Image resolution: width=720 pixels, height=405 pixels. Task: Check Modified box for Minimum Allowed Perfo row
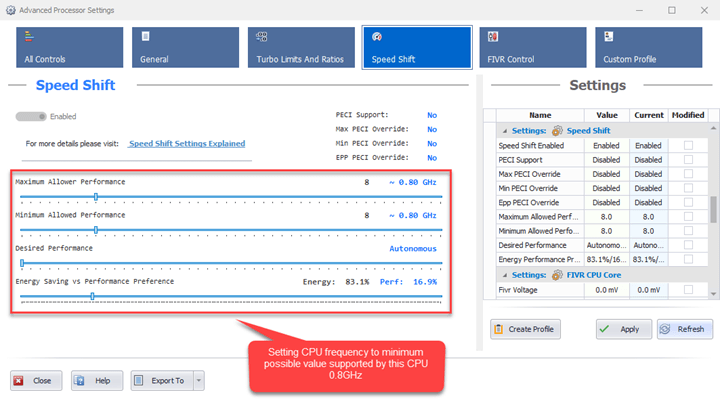(688, 231)
